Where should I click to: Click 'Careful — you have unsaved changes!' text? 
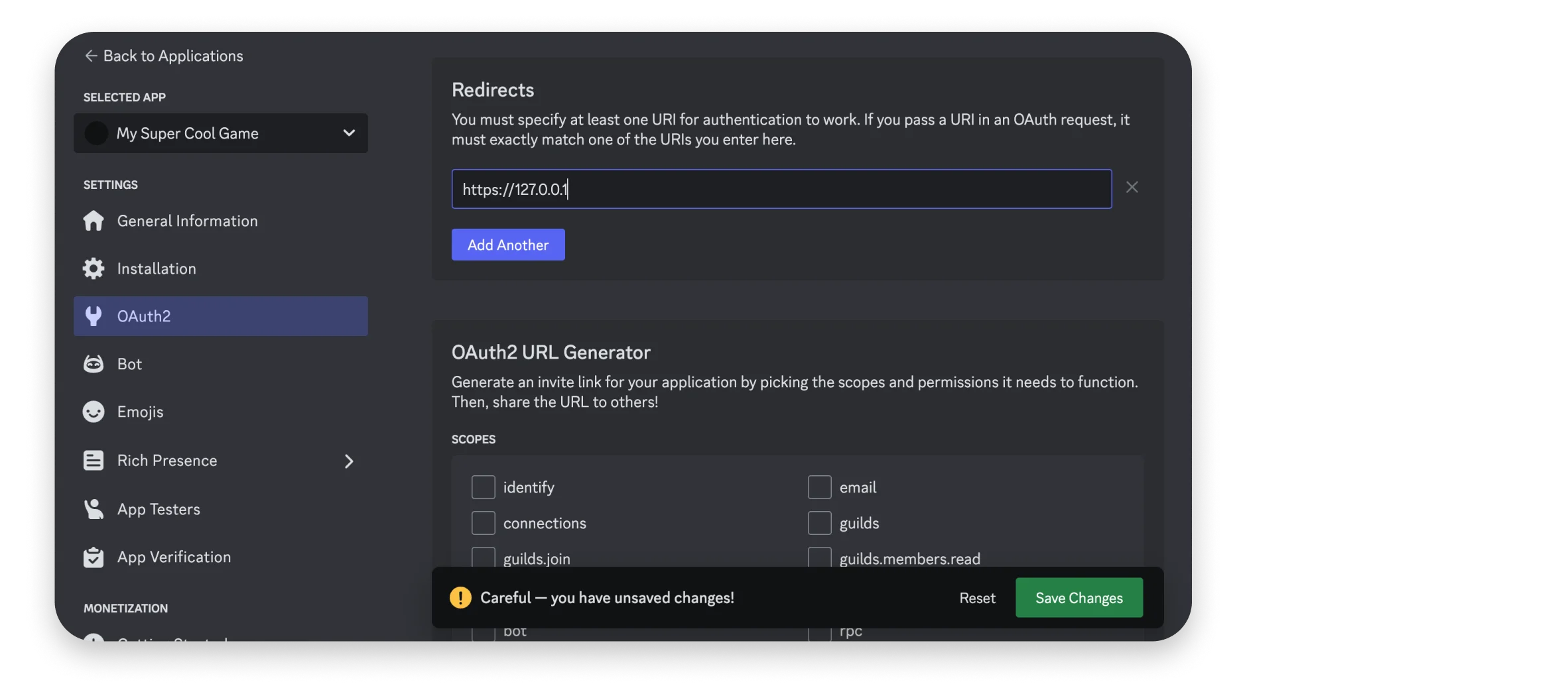tap(607, 598)
